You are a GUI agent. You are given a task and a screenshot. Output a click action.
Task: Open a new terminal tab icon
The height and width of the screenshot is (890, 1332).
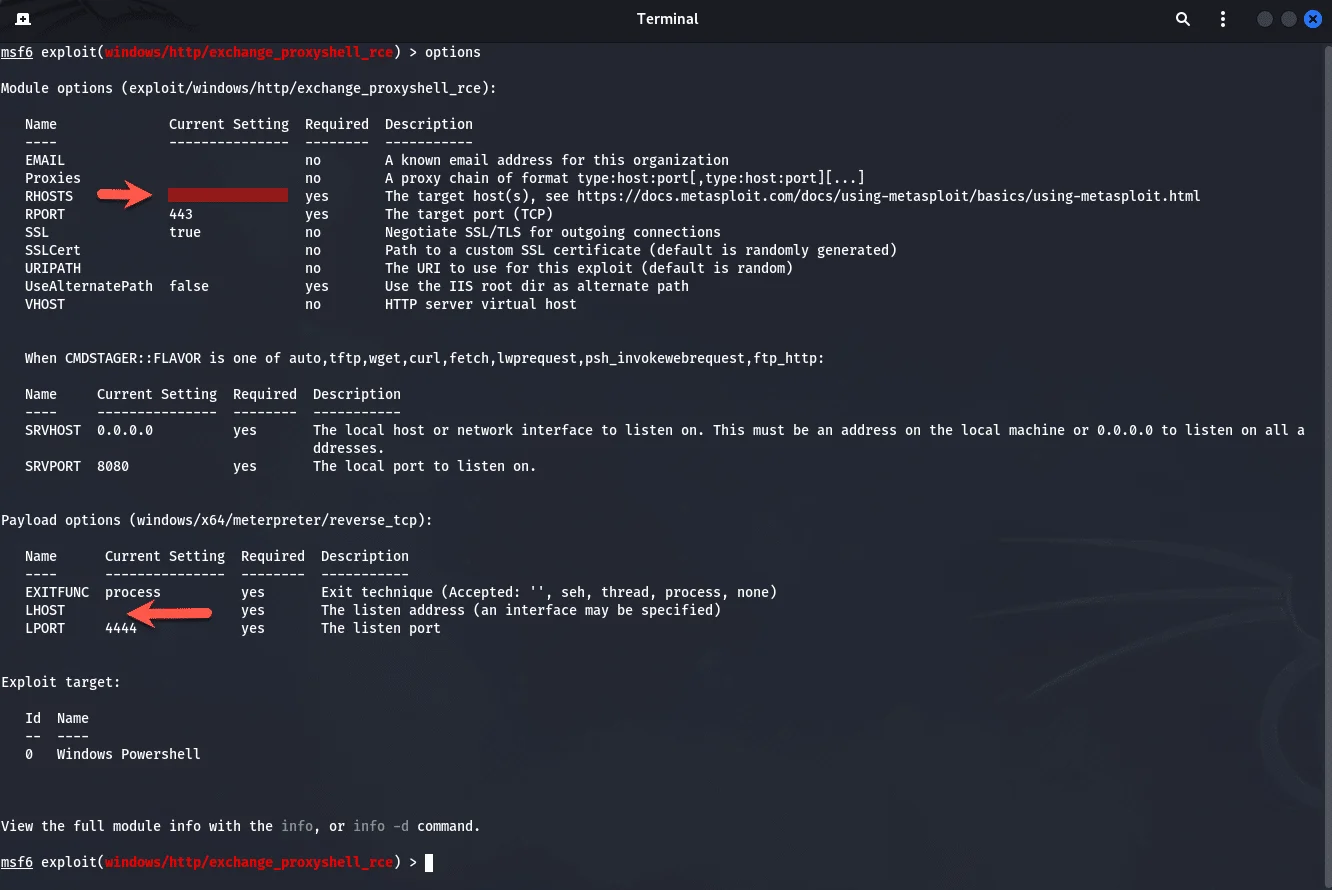tap(22, 19)
